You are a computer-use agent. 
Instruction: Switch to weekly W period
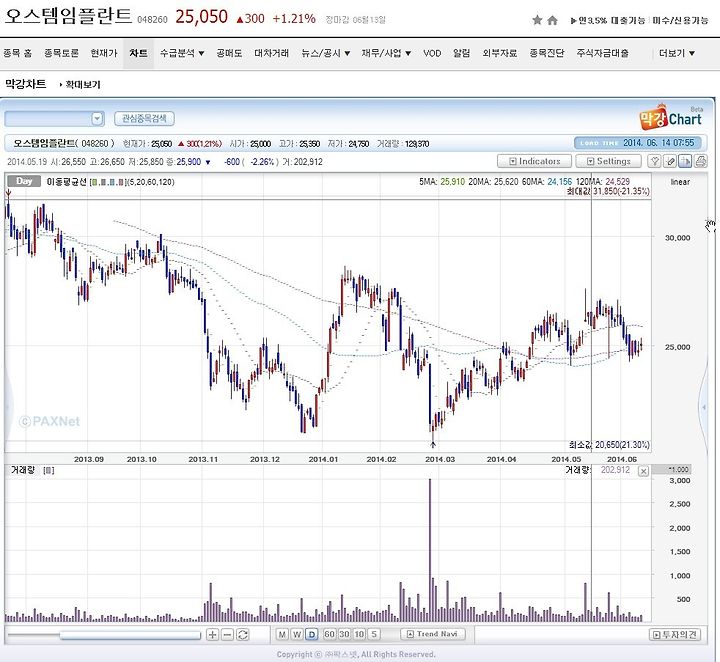click(297, 634)
